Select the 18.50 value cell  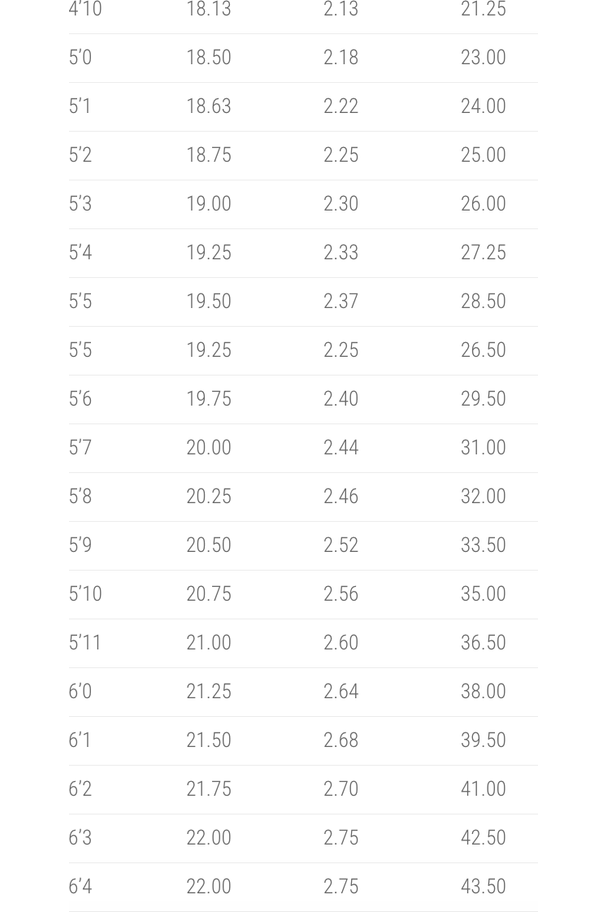208,58
